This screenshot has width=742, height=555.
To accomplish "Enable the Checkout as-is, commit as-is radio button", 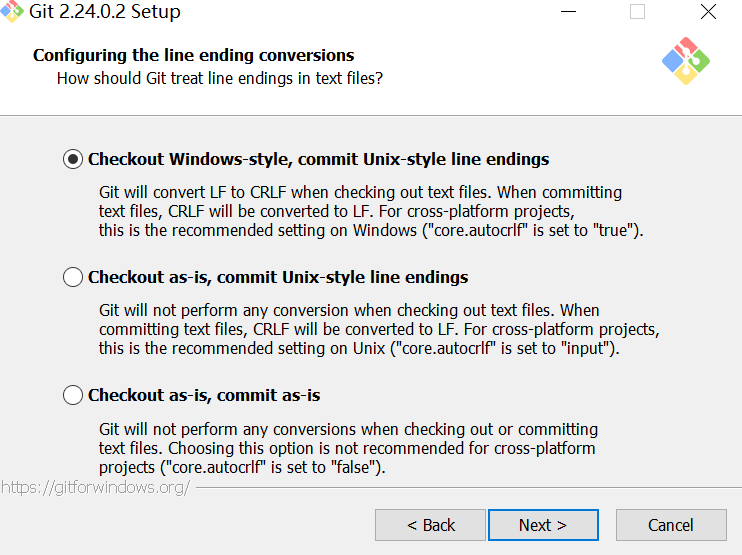I will pos(73,395).
